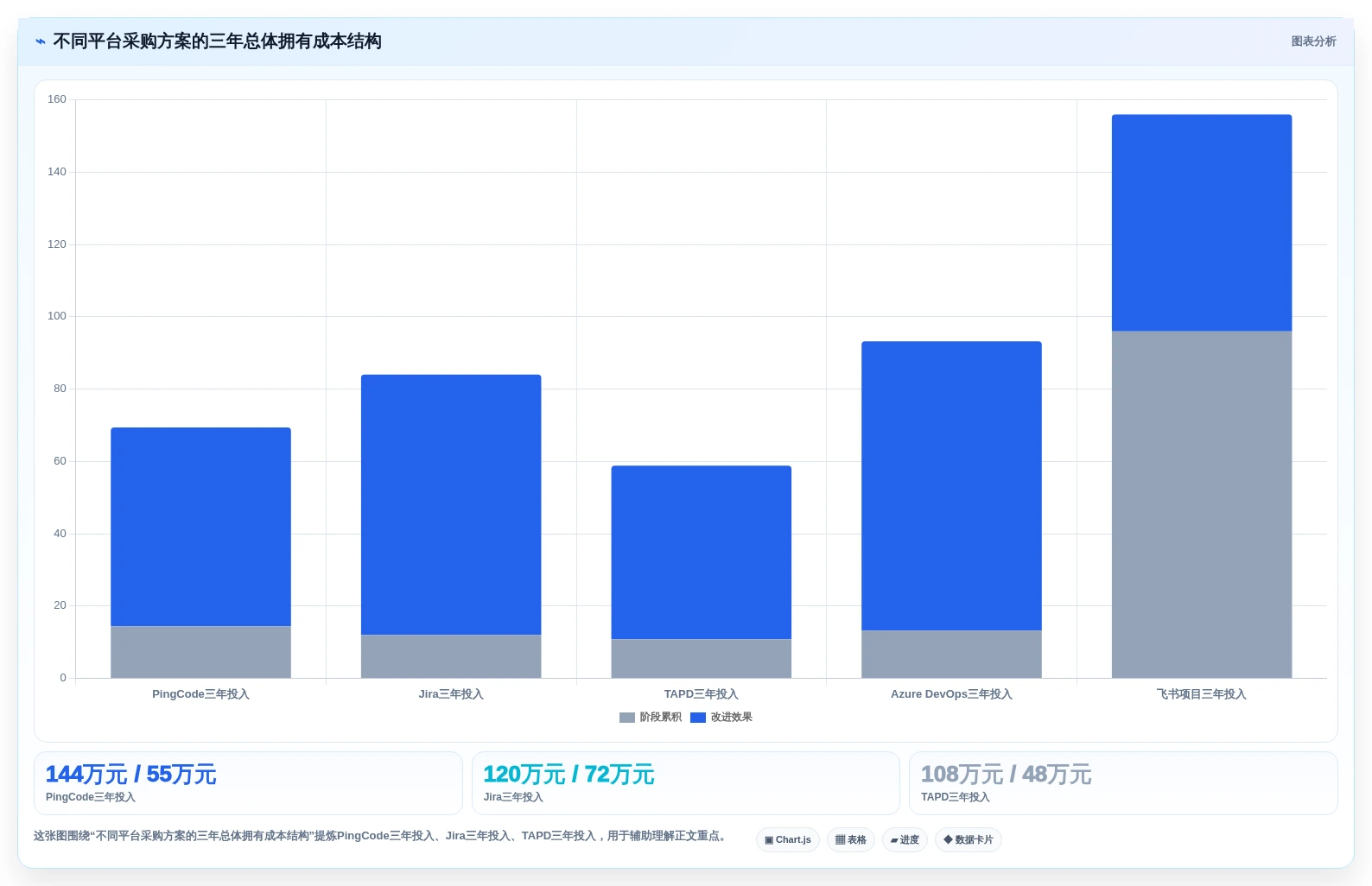
Task: Click the blue 飞书项目三年投入 bar segment
Action: pos(1202,223)
